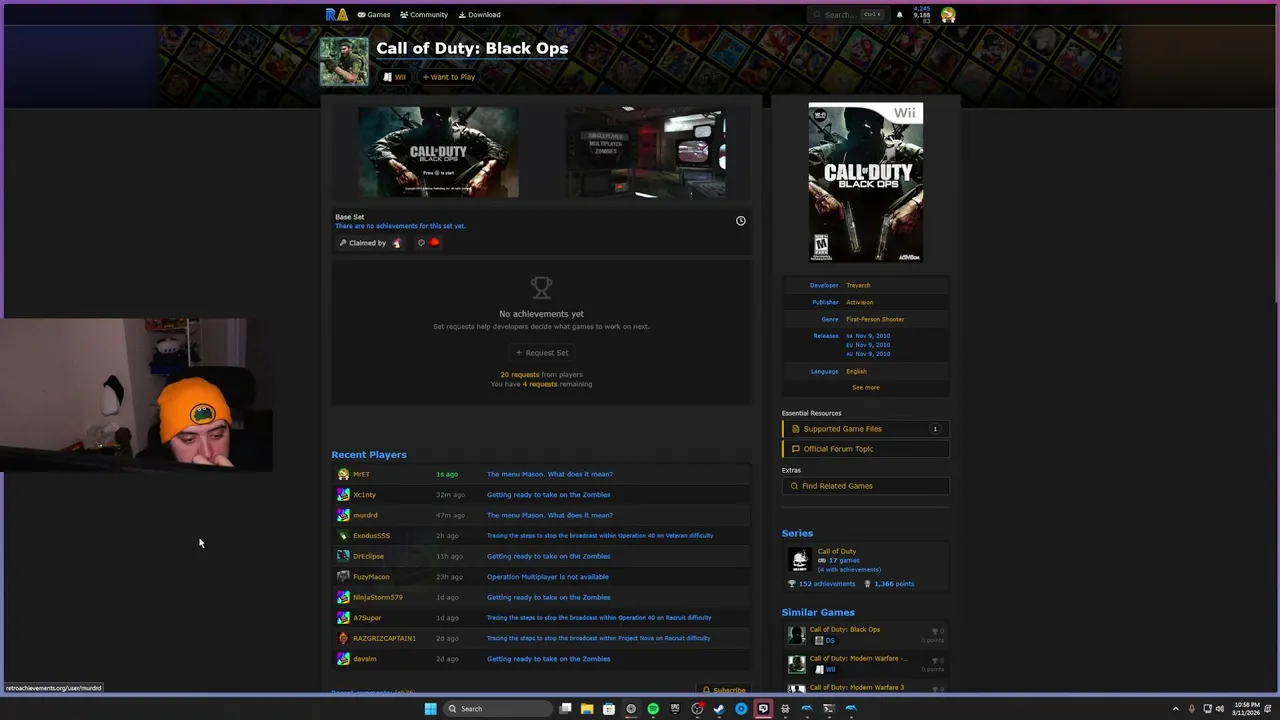Open the Games menu
Image resolution: width=1280 pixels, height=720 pixels.
tap(374, 15)
